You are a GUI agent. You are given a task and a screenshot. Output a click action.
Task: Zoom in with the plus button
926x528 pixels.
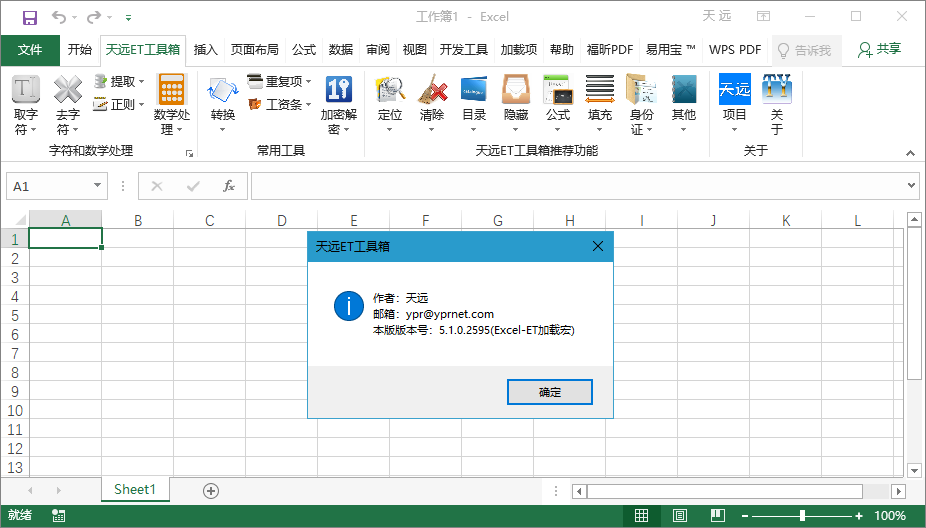(859, 516)
